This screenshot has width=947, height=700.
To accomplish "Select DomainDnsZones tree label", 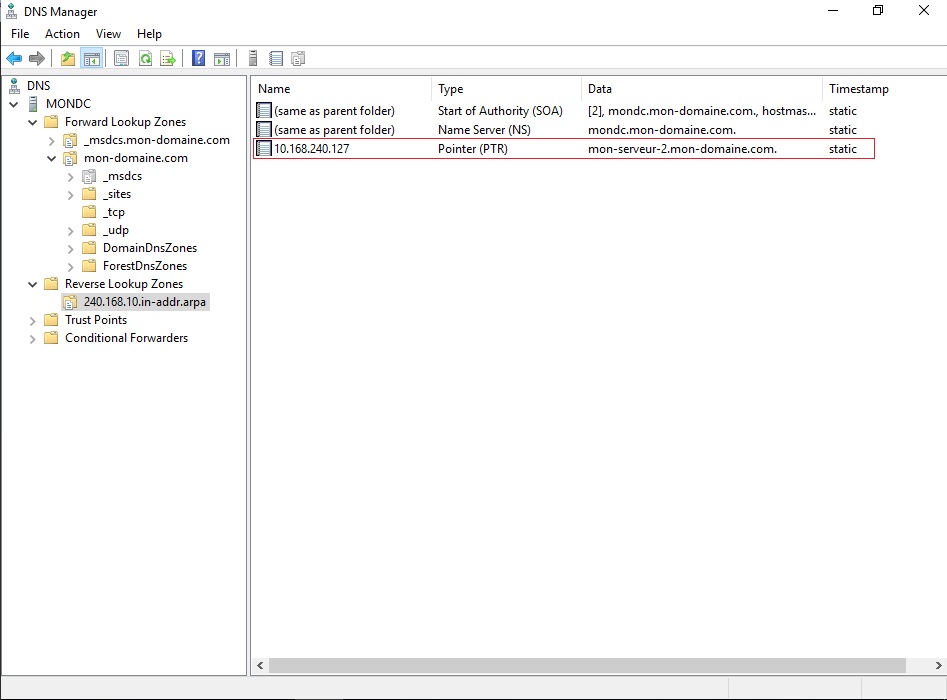I will 150,248.
